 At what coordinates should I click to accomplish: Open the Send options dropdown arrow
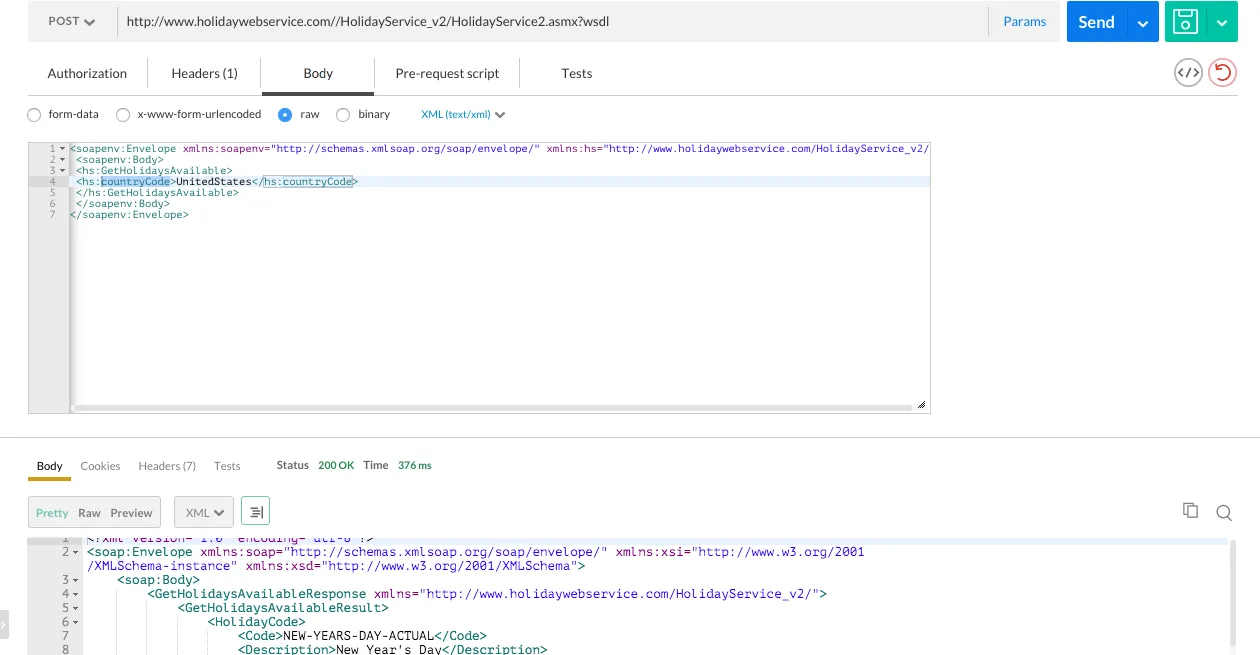click(x=1143, y=22)
